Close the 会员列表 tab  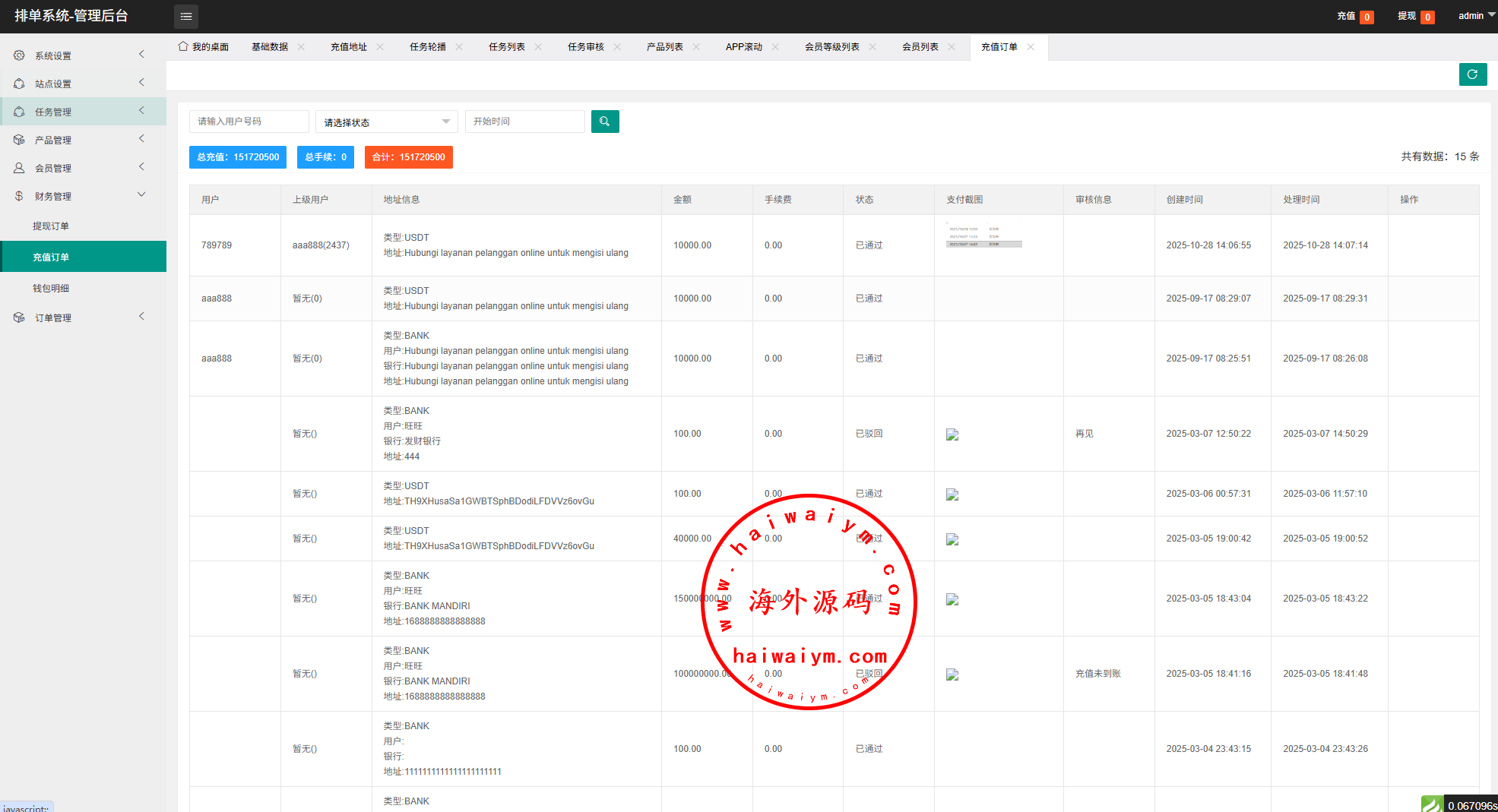[x=952, y=47]
